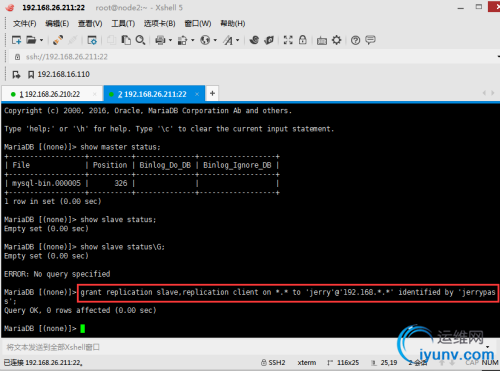The height and width of the screenshot is (371, 500).
Task: Click 'Query OK, 0 rows affected' line
Action: click(80, 310)
